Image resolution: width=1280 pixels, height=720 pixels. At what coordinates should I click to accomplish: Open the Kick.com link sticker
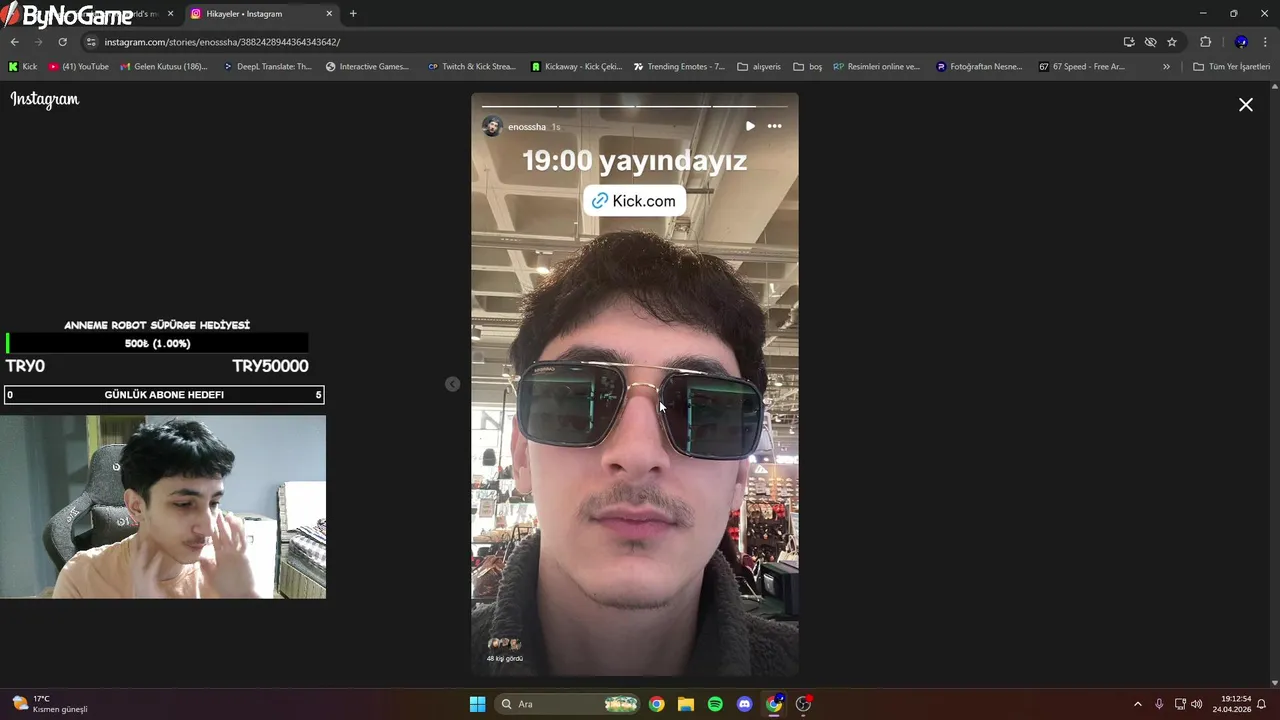pyautogui.click(x=634, y=201)
